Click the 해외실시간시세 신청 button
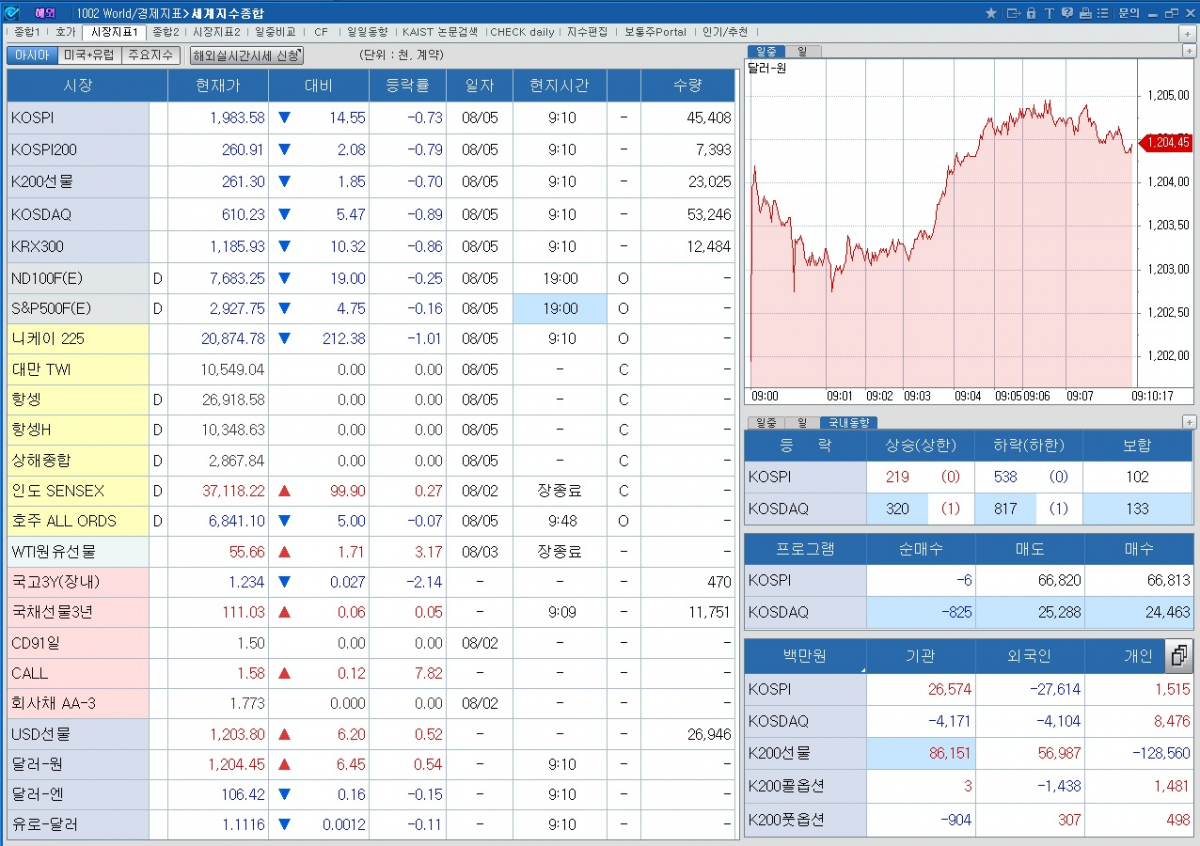Viewport: 1200px width, 846px height. pyautogui.click(x=246, y=56)
